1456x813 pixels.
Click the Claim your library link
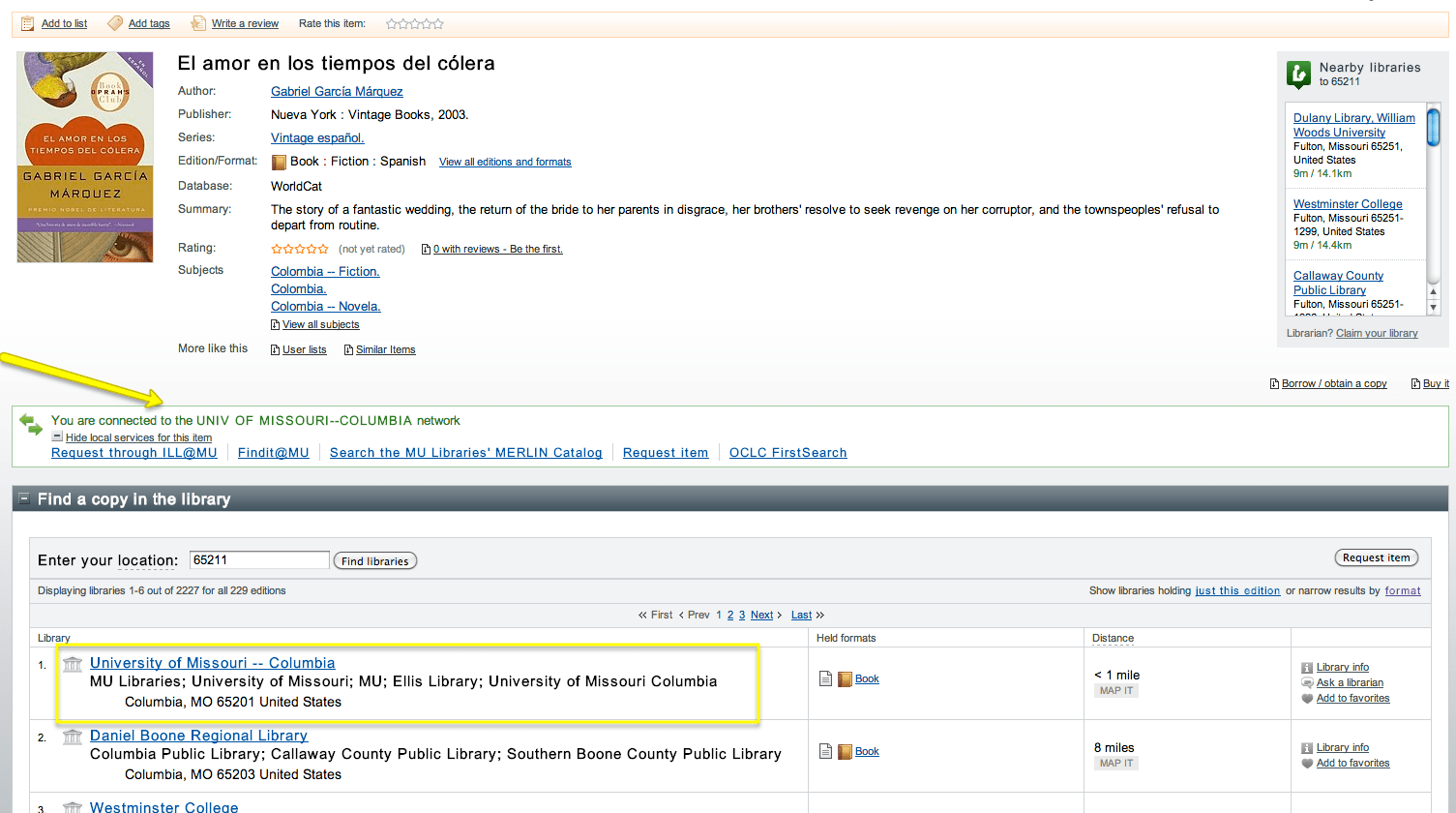tap(1377, 334)
